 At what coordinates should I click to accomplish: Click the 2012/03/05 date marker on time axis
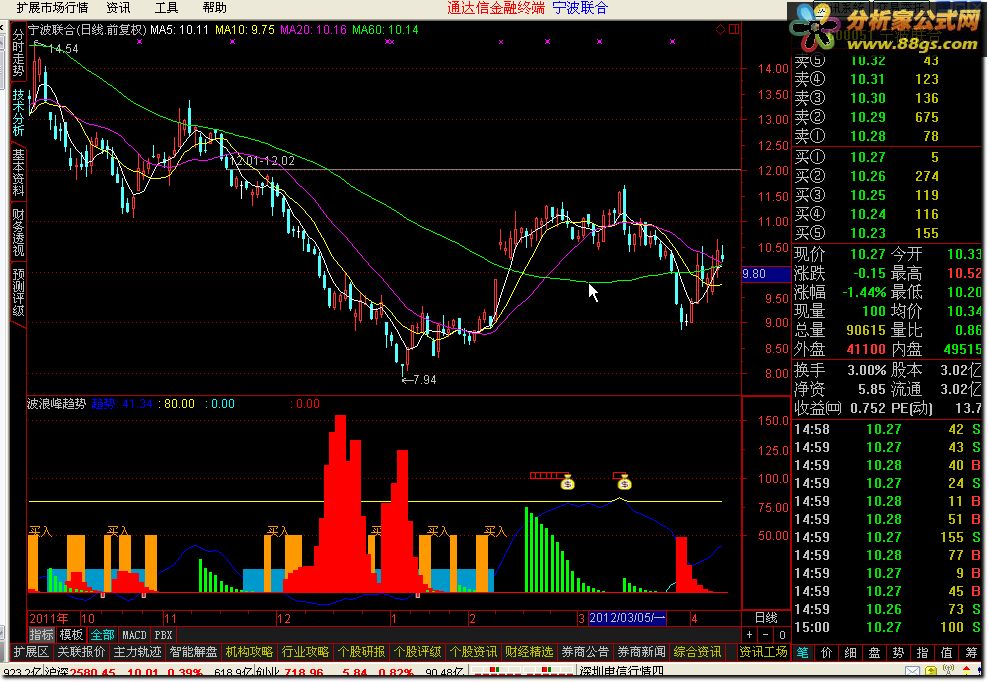coord(627,618)
